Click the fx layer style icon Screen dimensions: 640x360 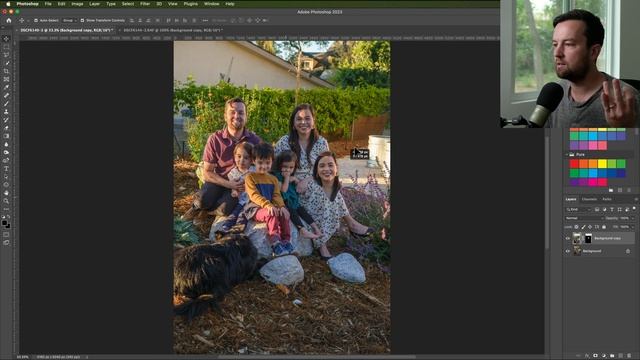click(587, 356)
